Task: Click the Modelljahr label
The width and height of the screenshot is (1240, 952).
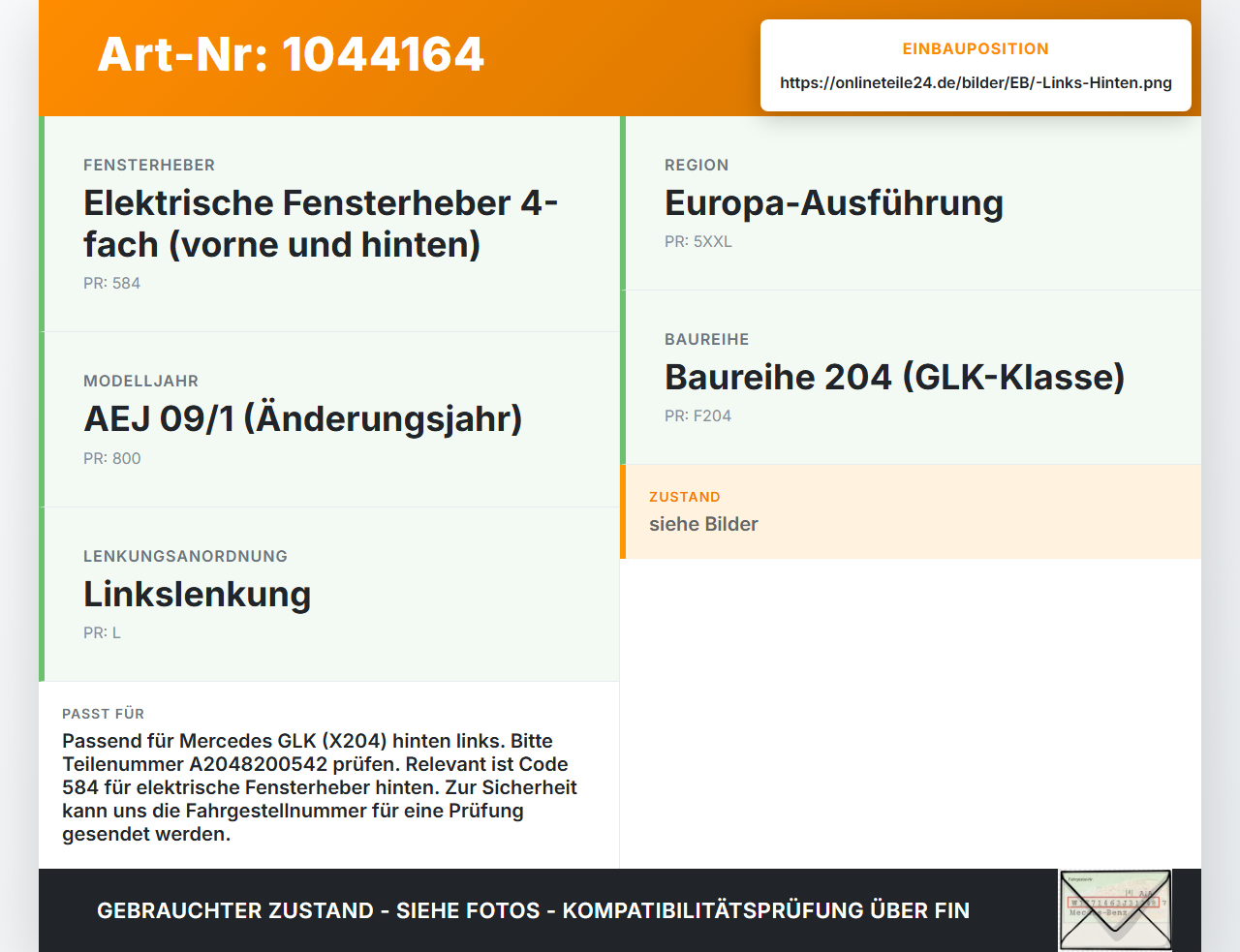Action: (x=140, y=381)
